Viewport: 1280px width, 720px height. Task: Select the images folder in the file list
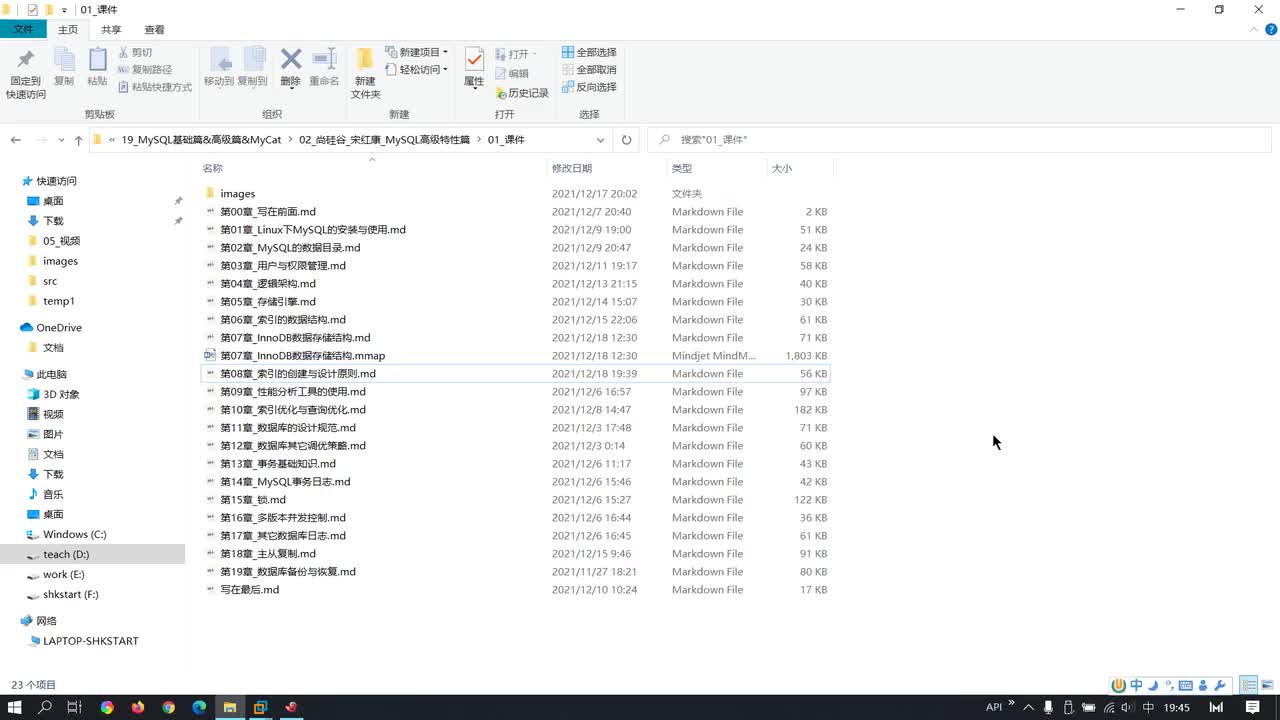pos(237,194)
